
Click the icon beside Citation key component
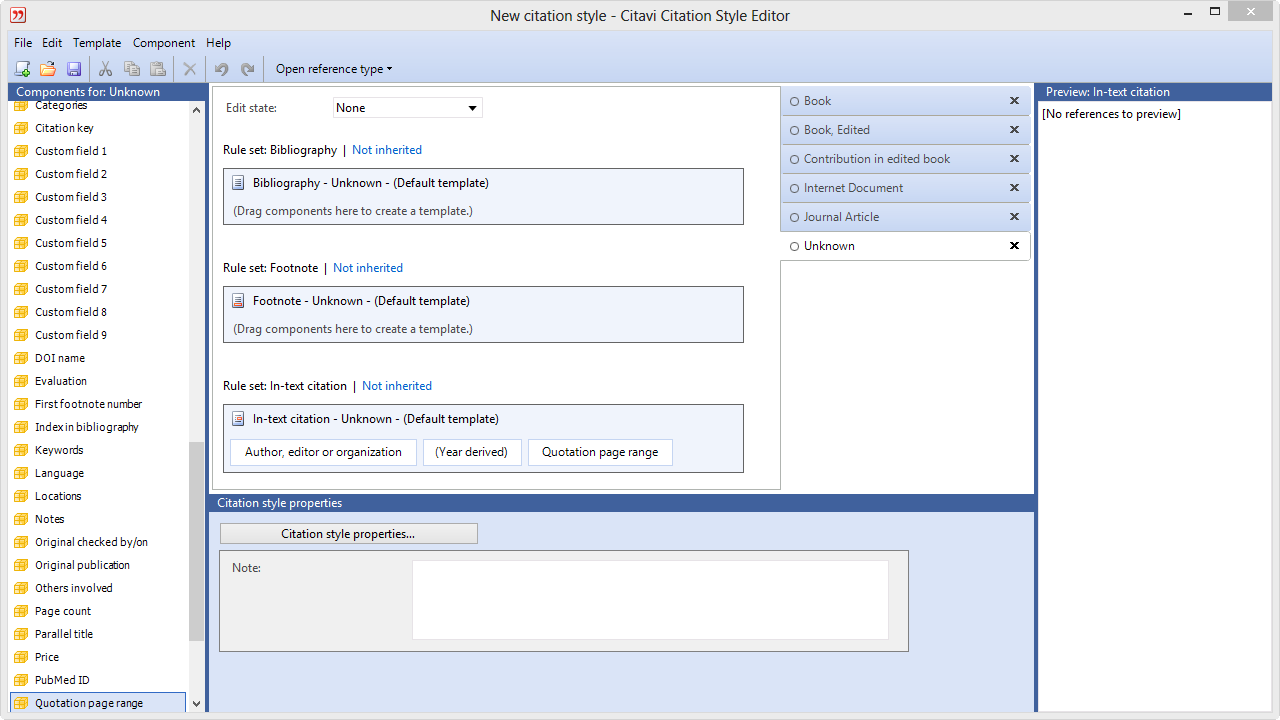click(21, 128)
